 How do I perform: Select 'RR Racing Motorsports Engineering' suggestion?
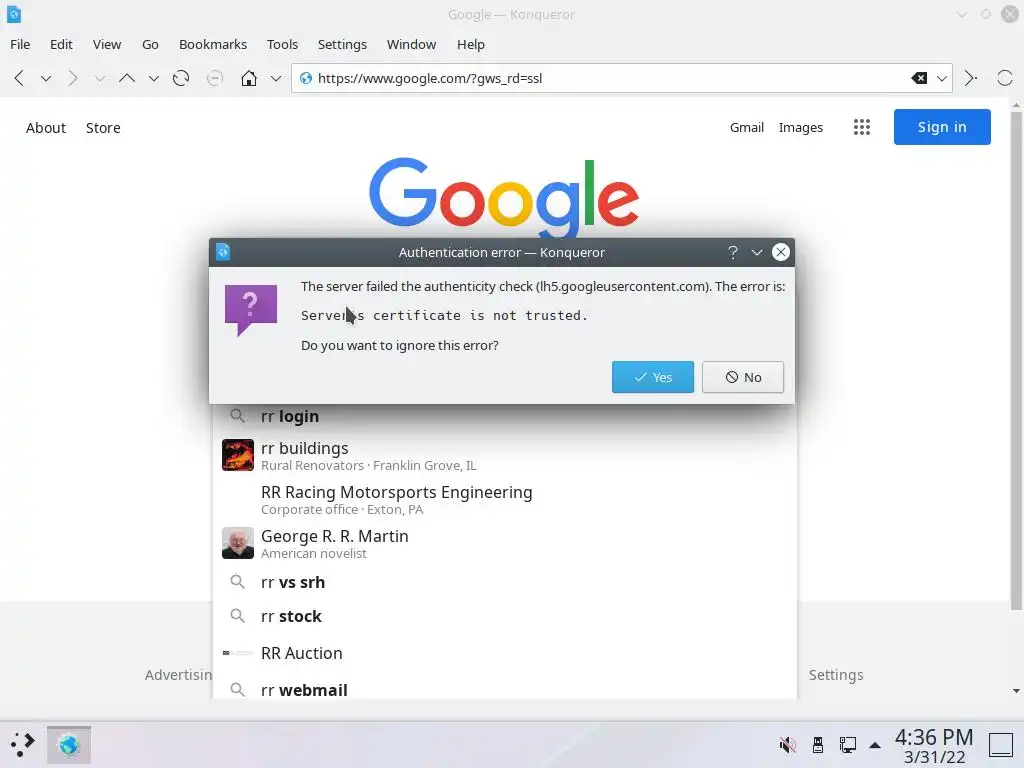504,500
